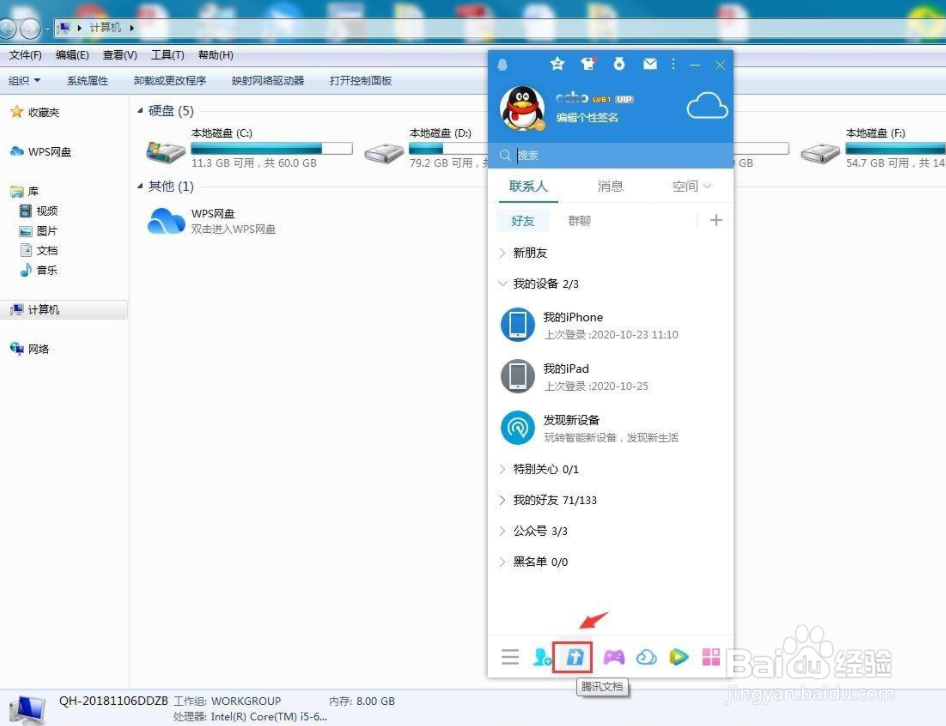Screen dimensions: 946x726
Task: Open the 编辑(E) menu
Action: pos(72,55)
